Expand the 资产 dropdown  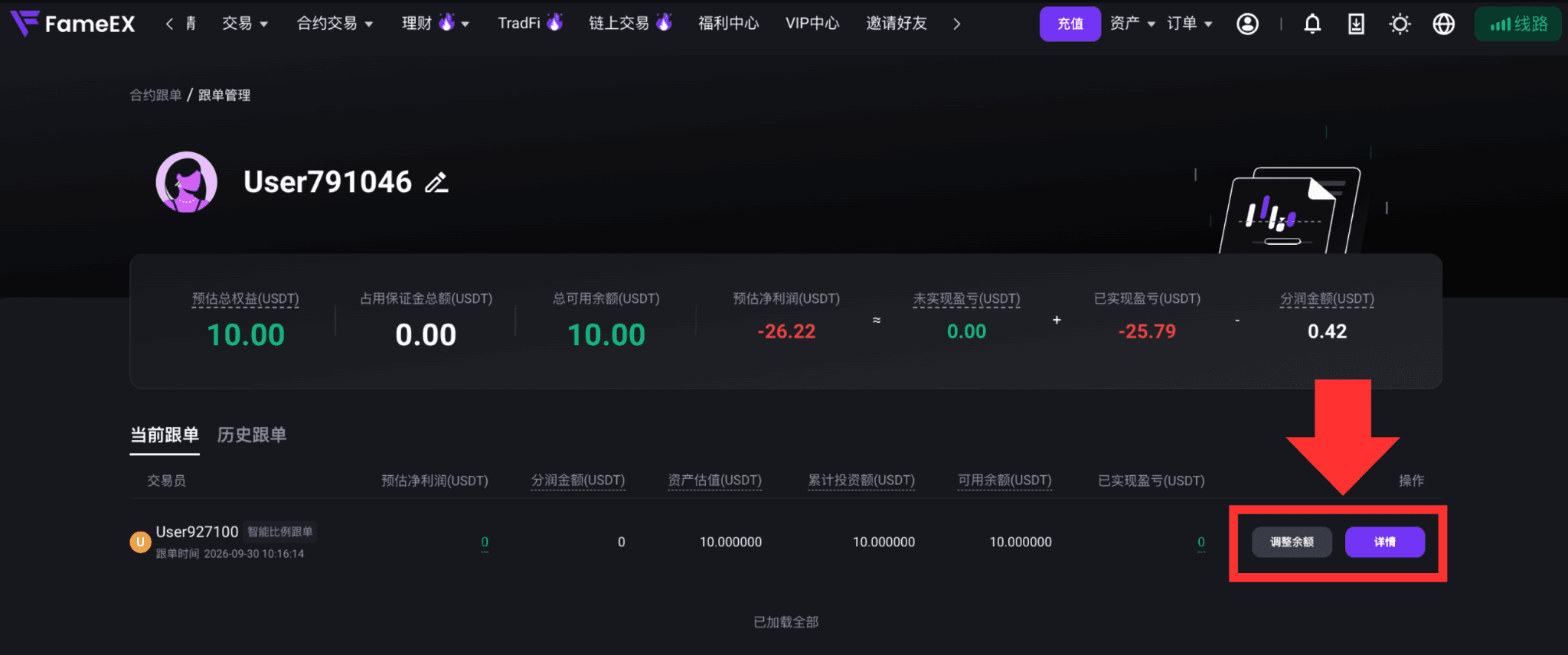click(x=1132, y=24)
